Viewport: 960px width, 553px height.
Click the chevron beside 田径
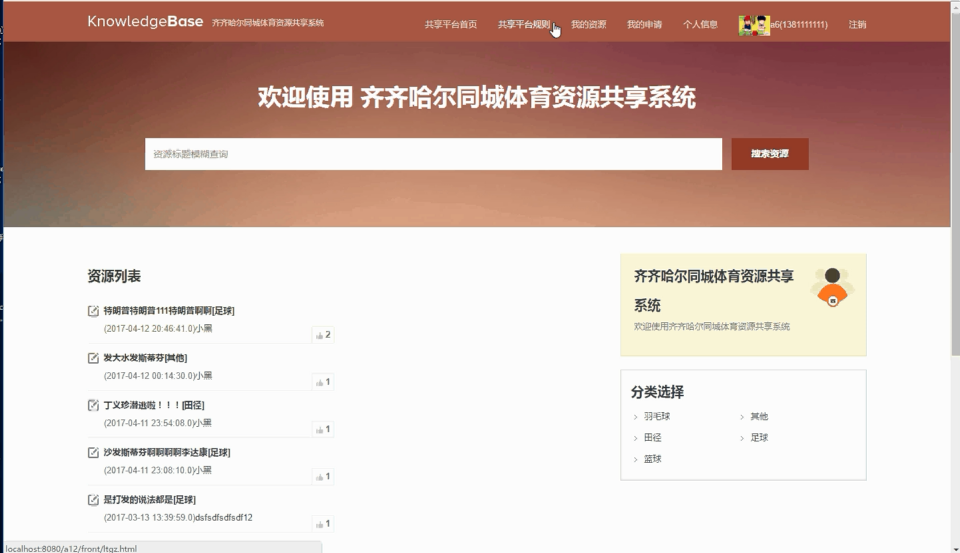(x=636, y=438)
